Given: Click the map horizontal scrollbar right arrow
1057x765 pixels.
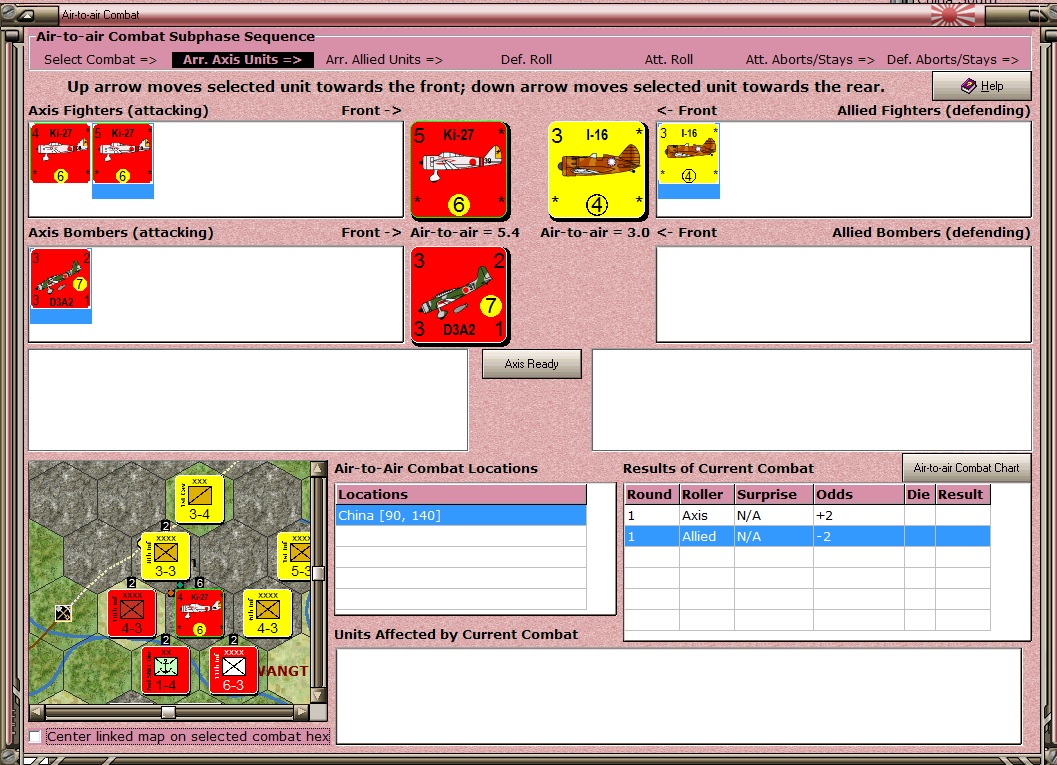Looking at the screenshot, I should pos(302,712).
